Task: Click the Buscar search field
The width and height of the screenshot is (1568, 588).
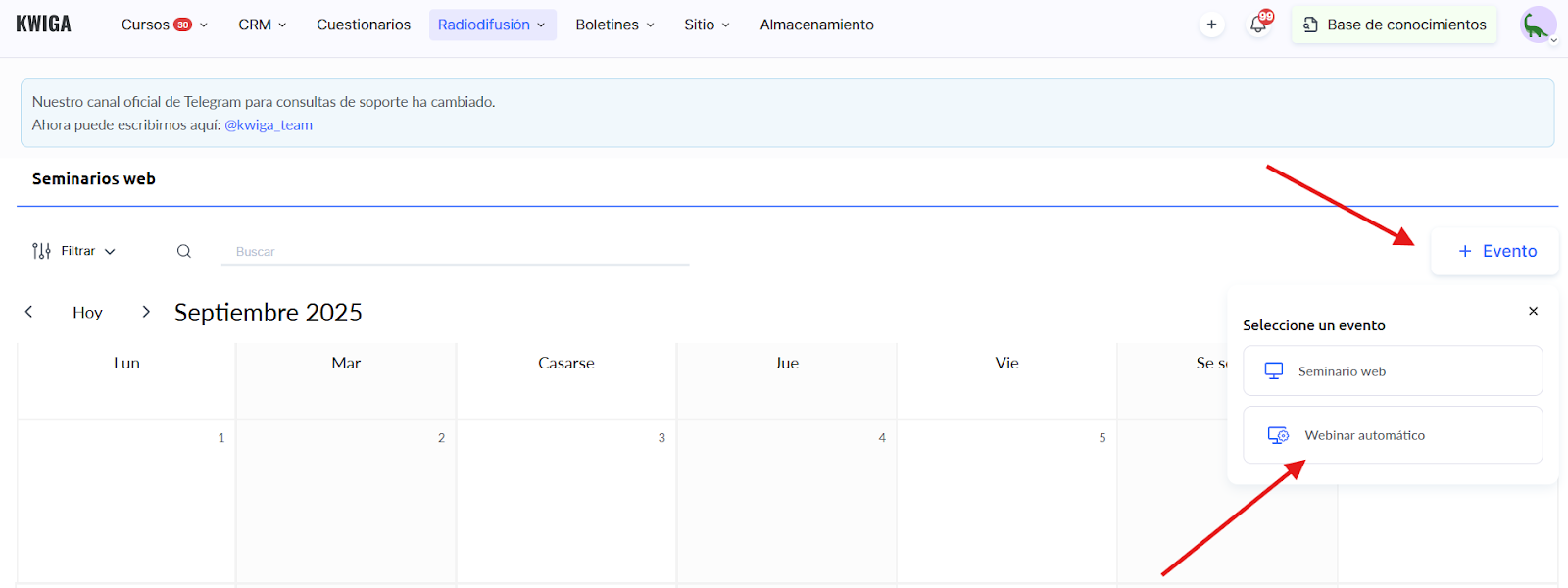Action: tap(456, 252)
